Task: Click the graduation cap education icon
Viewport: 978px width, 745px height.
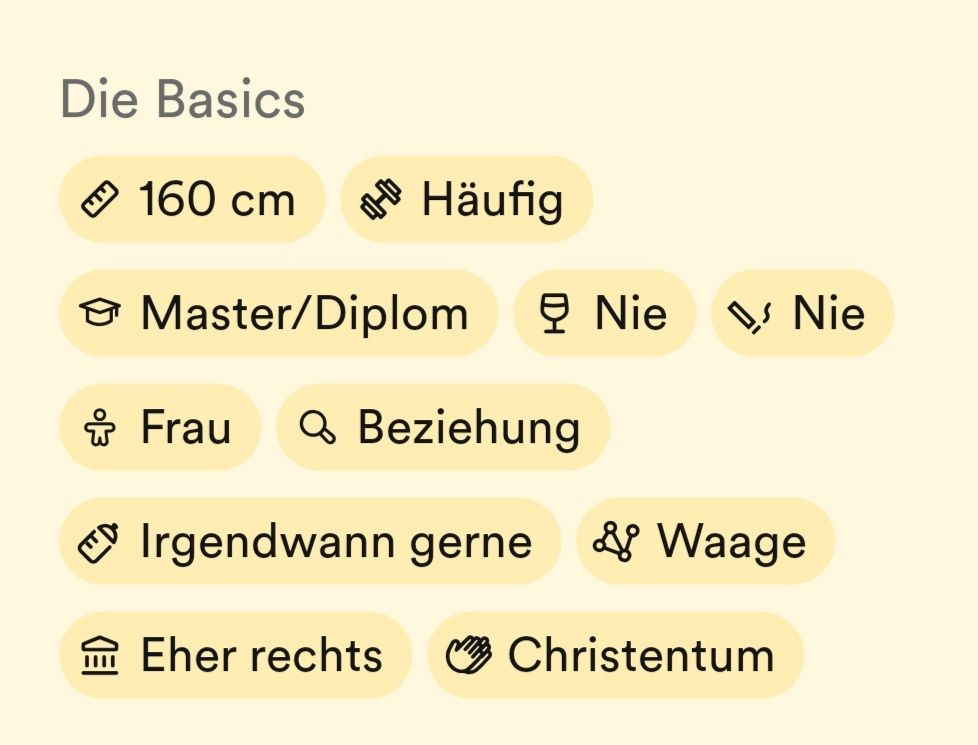Action: coord(100,314)
